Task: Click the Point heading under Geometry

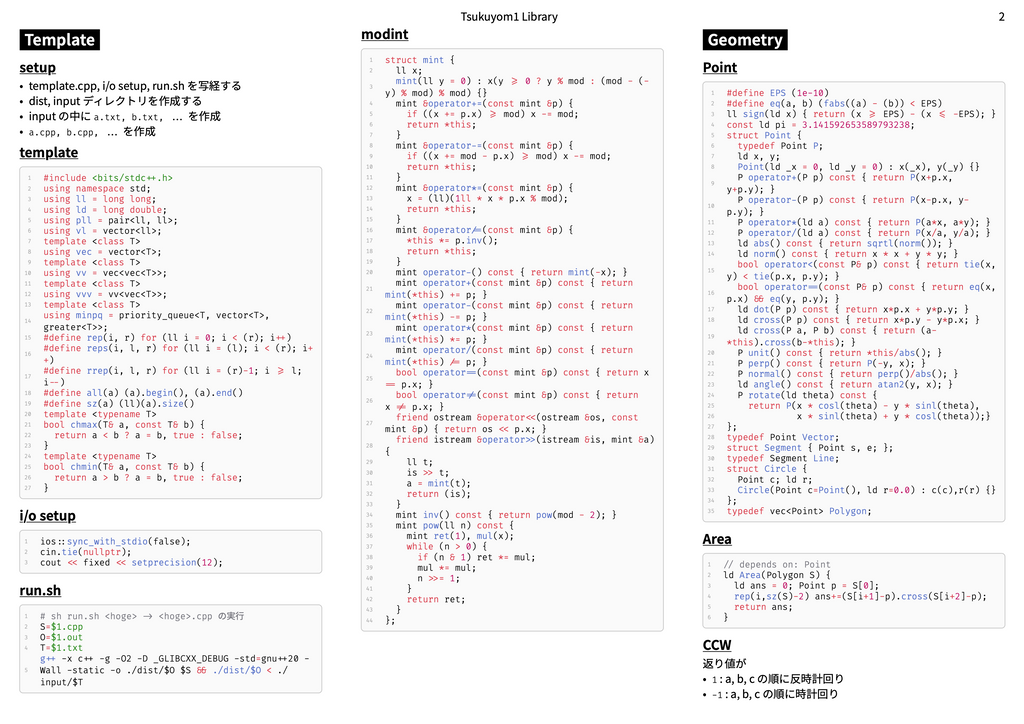Action: [x=720, y=68]
